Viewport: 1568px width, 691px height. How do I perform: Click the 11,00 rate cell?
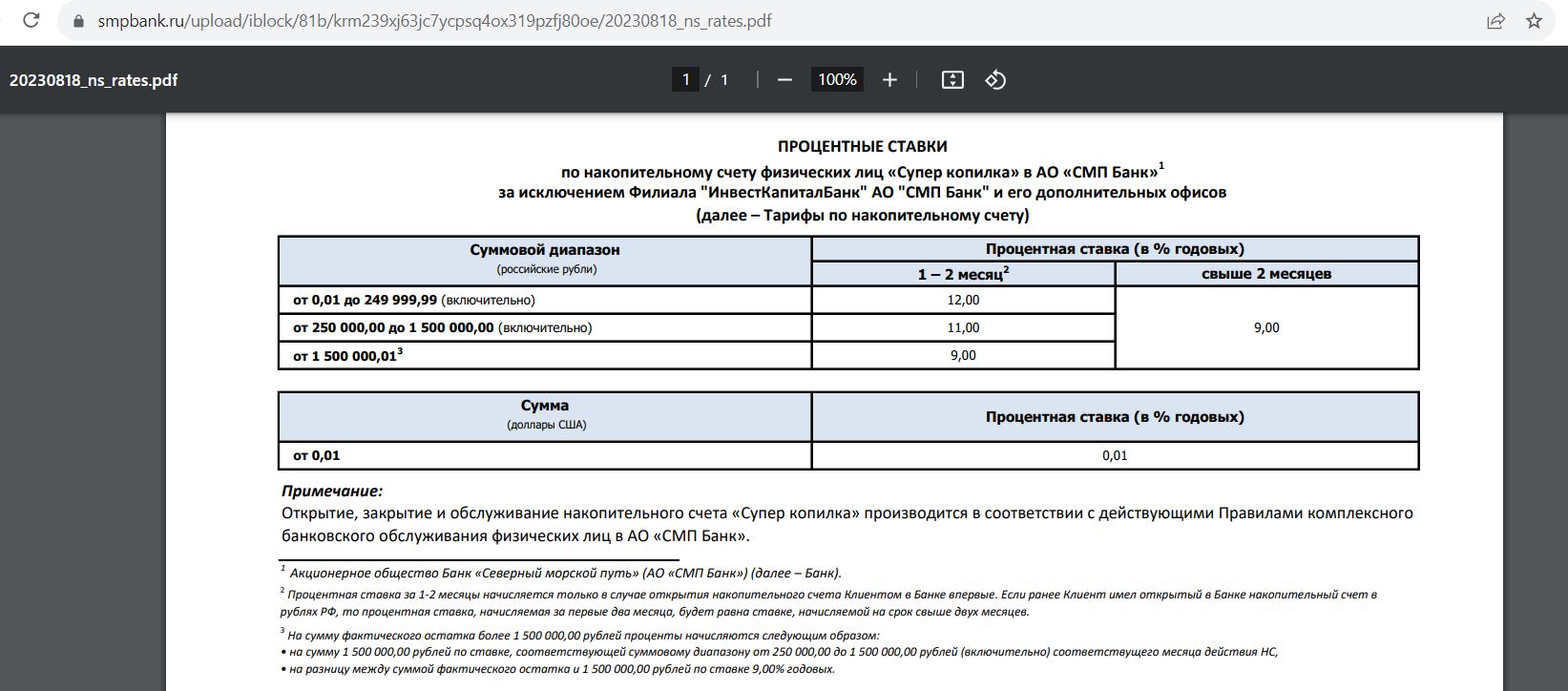pyautogui.click(x=963, y=327)
